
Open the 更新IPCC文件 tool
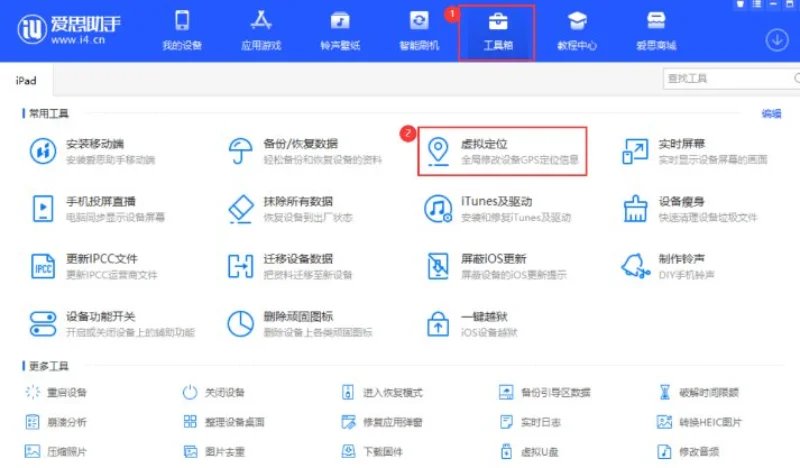coord(93,266)
